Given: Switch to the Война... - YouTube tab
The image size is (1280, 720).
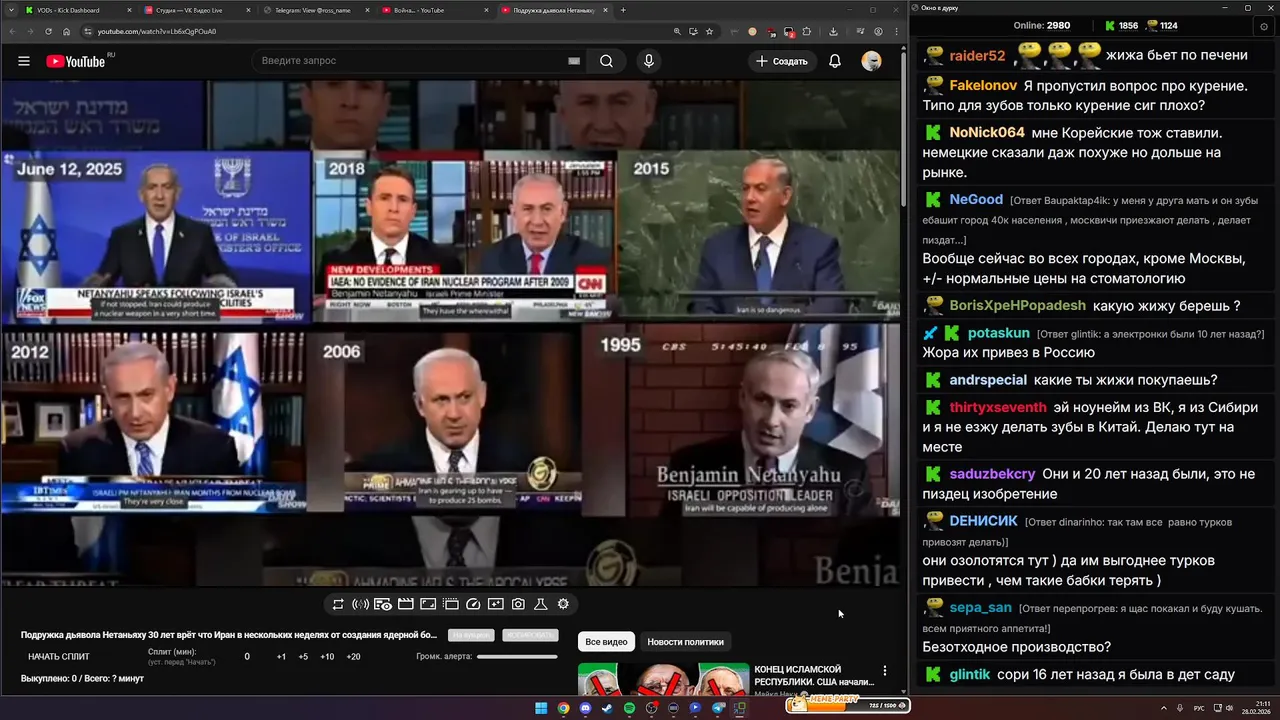Looking at the screenshot, I should click(434, 10).
